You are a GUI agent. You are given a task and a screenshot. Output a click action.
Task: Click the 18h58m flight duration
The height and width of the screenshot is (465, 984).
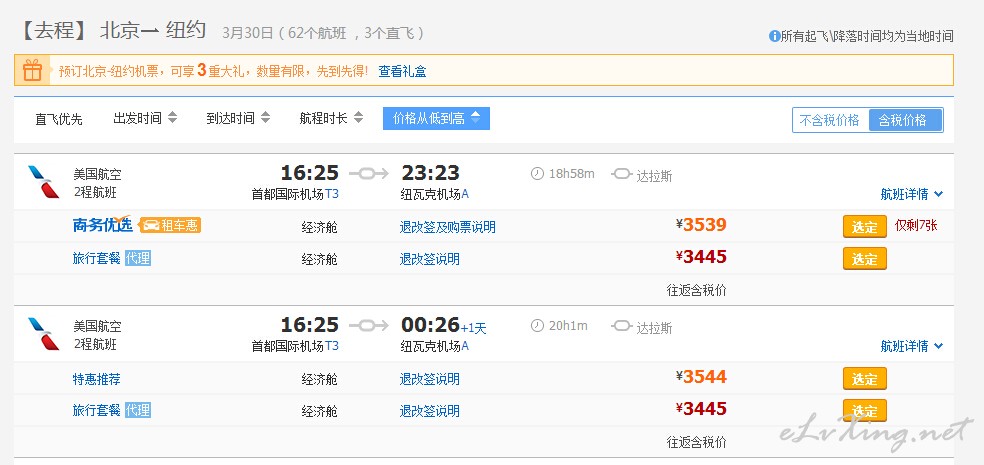pyautogui.click(x=572, y=174)
